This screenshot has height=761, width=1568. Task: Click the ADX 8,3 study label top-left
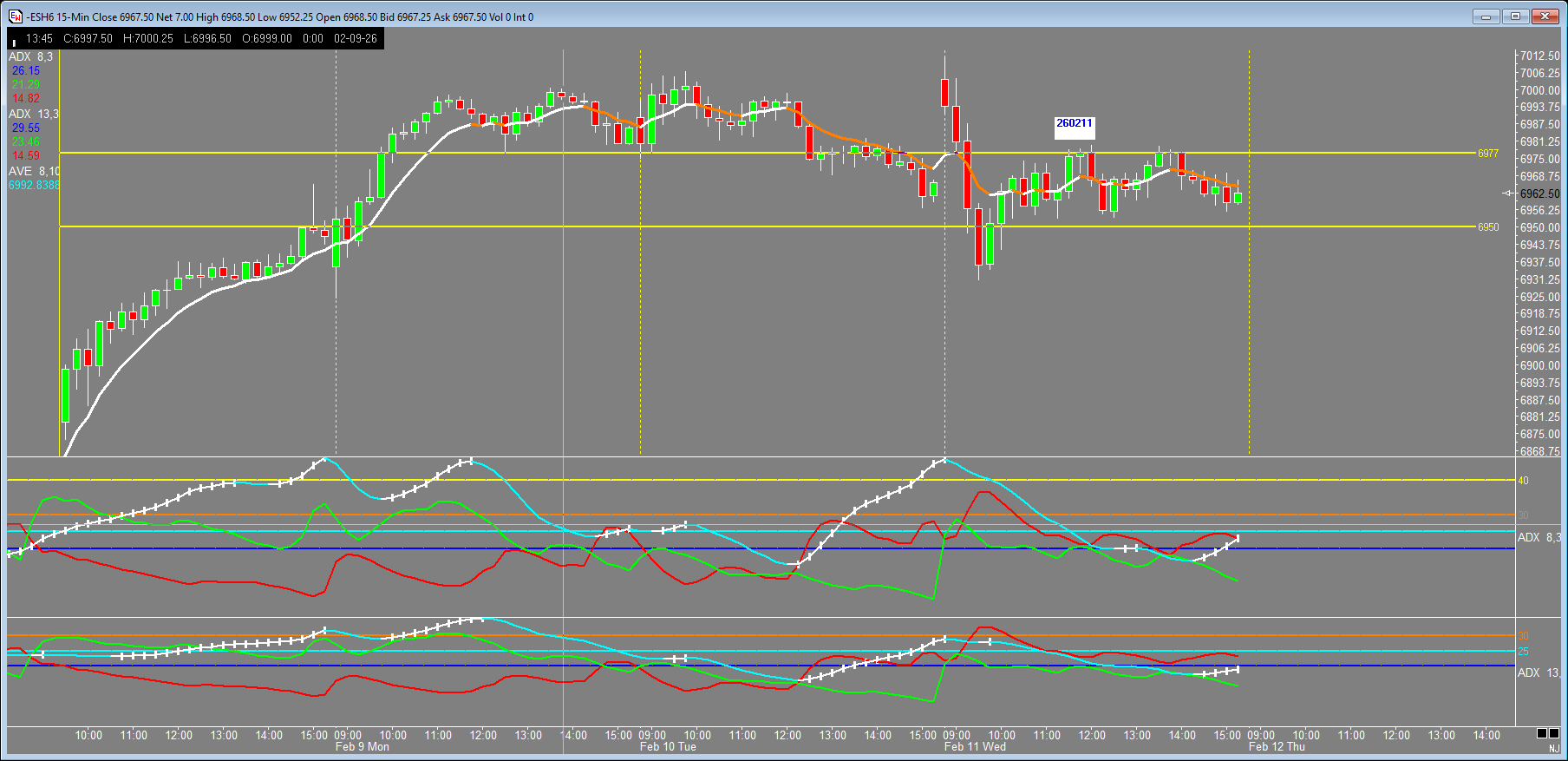30,56
